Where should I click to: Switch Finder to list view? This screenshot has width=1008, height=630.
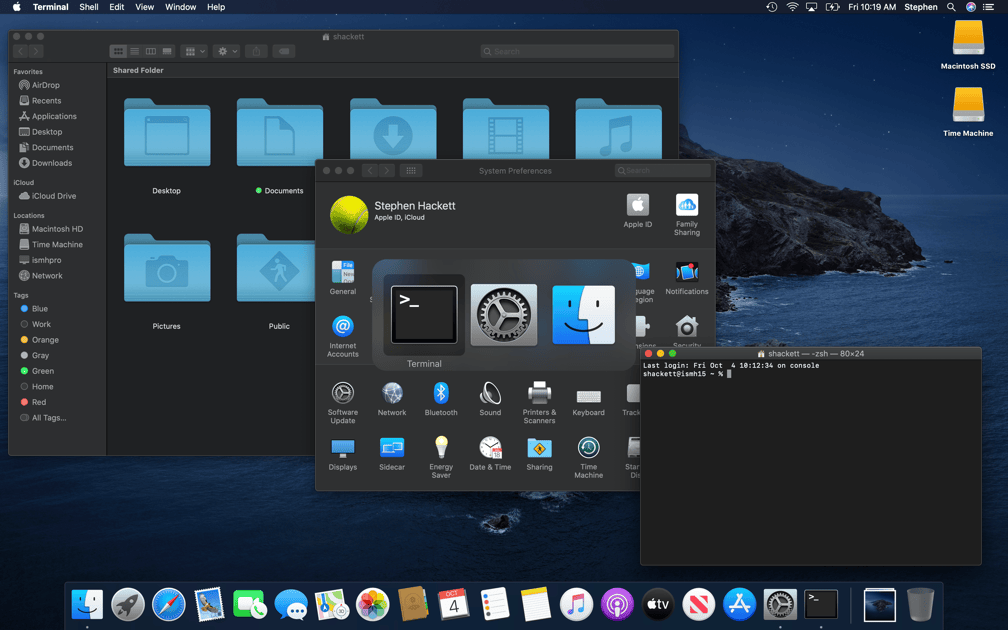(134, 51)
